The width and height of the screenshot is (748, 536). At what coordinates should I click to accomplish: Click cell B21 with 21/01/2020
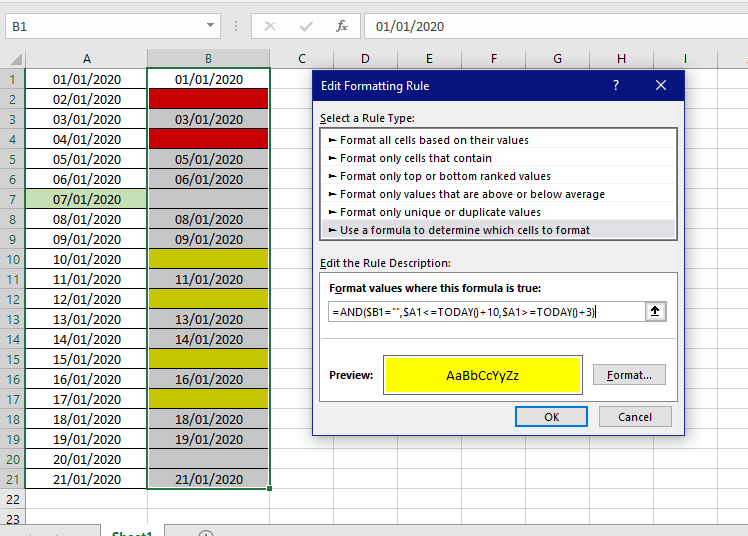tap(208, 479)
